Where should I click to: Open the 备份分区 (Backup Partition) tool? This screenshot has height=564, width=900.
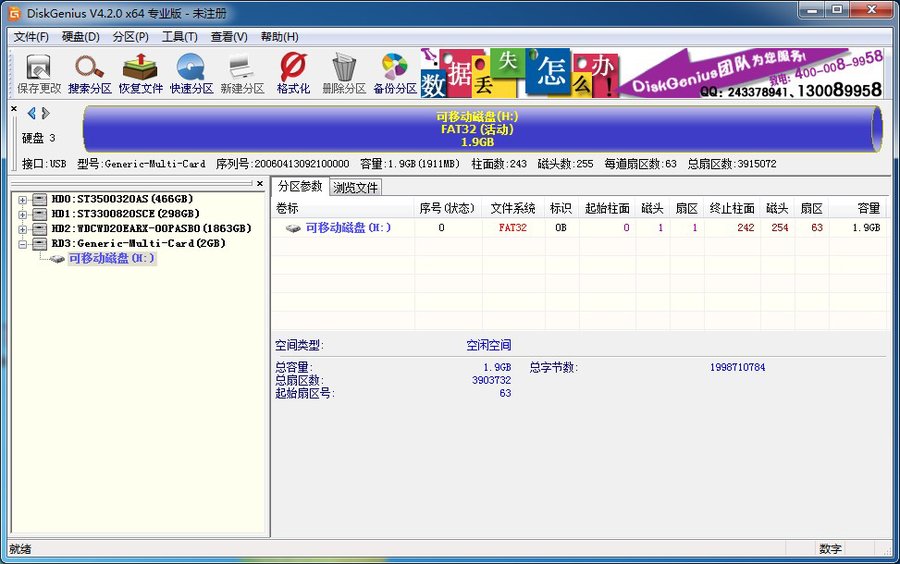[395, 73]
